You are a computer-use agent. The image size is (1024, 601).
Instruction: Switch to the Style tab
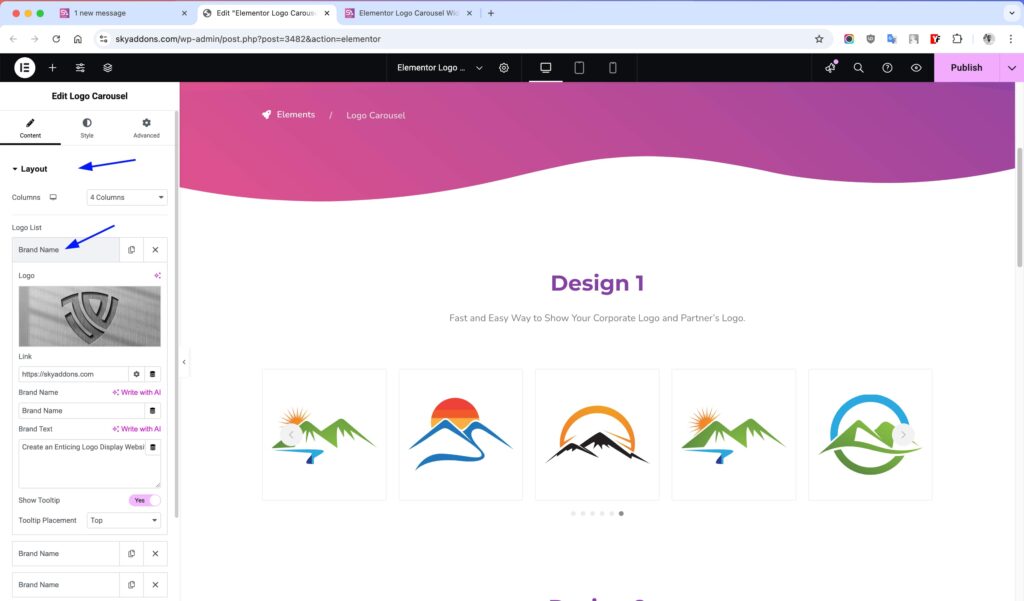coord(87,128)
